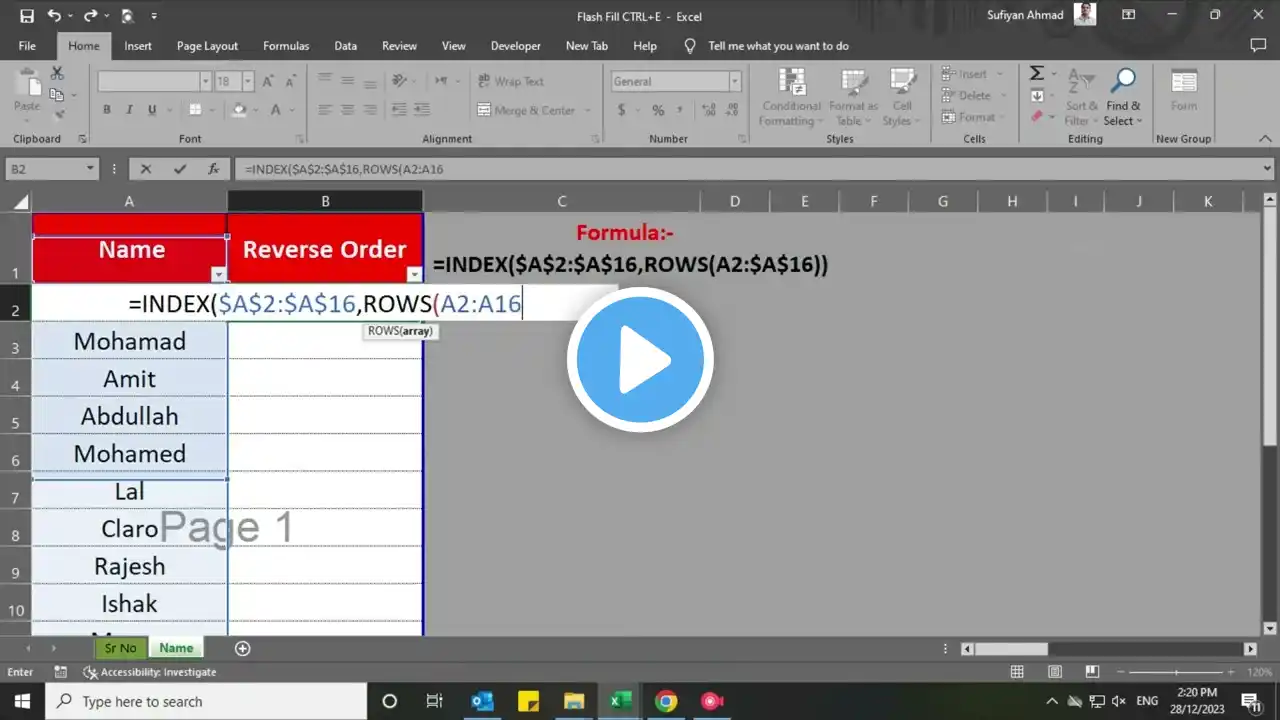
Task: Click the AutoSum sigma icon
Action: [1037, 74]
